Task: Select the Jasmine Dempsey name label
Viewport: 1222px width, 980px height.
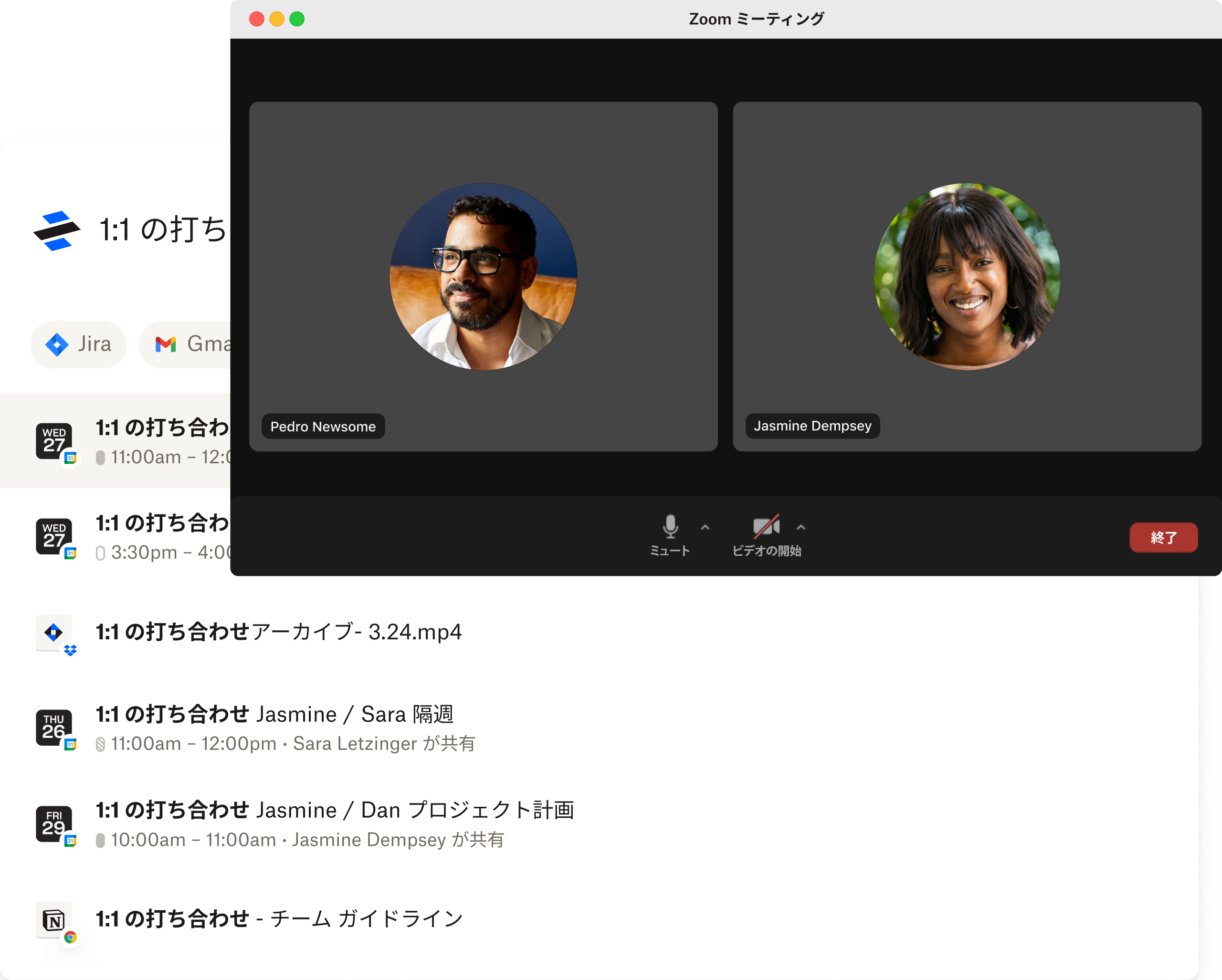Action: click(812, 426)
